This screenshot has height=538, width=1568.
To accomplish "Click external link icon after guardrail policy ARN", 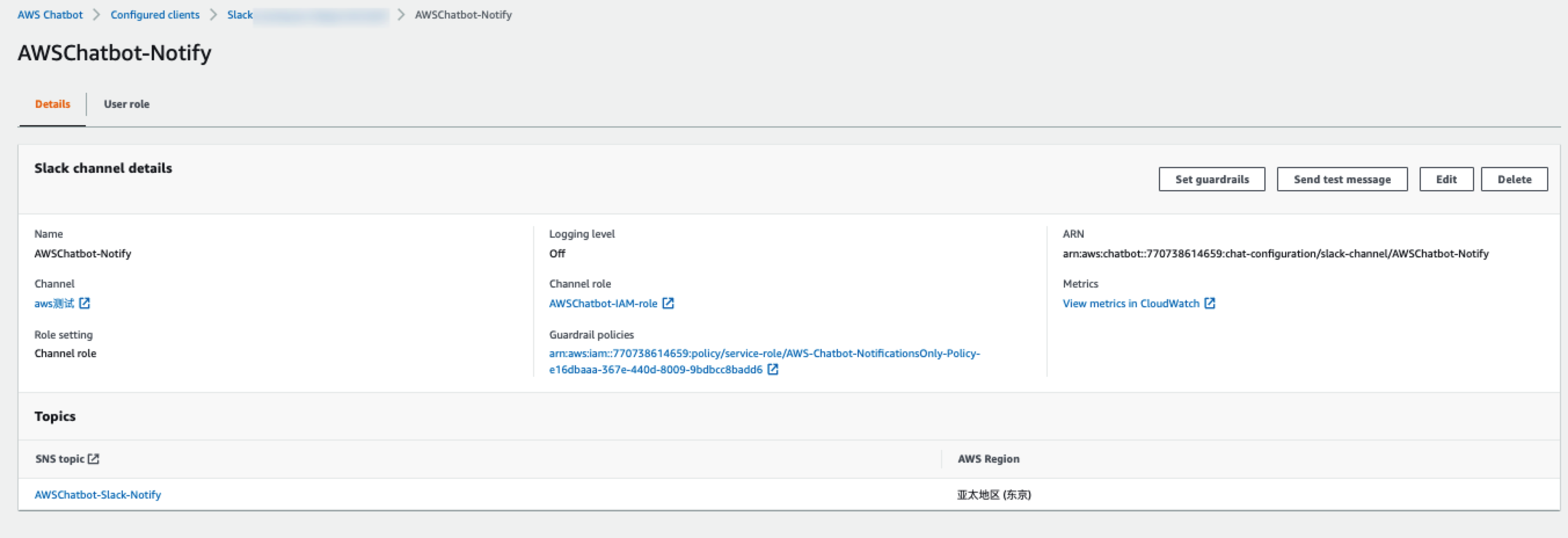I will coord(772,369).
